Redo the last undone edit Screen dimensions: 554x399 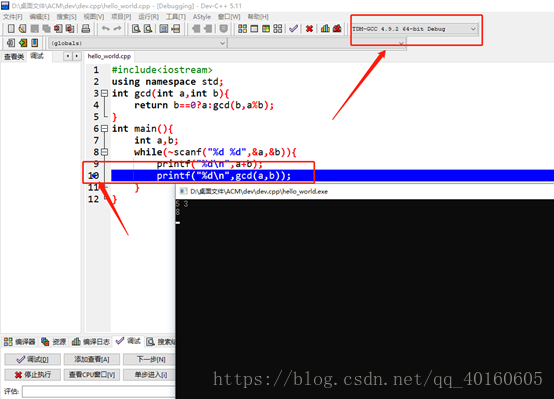pyautogui.click(x=117, y=29)
